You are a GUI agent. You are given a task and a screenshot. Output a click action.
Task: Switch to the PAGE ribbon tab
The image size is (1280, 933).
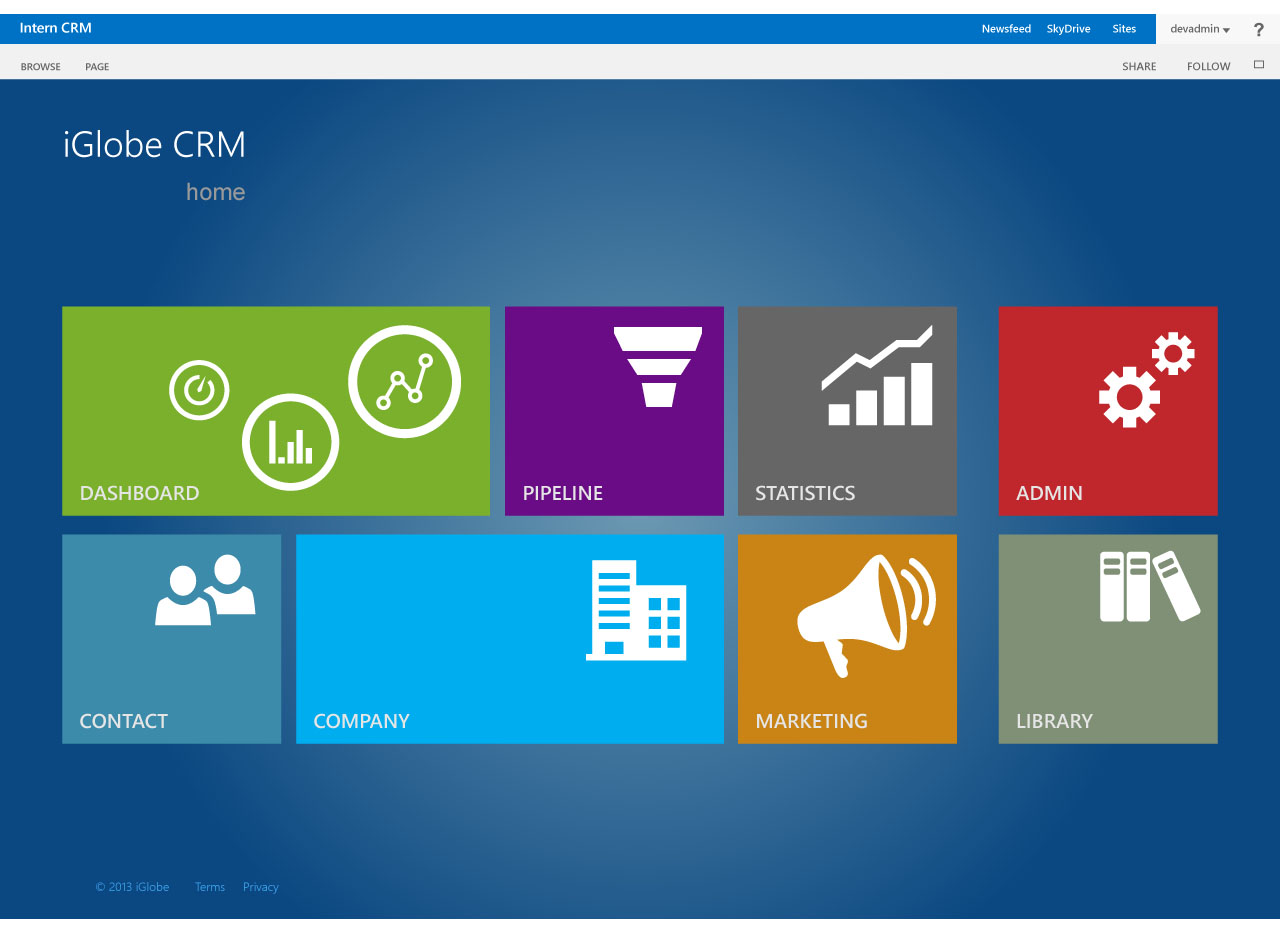[x=97, y=67]
